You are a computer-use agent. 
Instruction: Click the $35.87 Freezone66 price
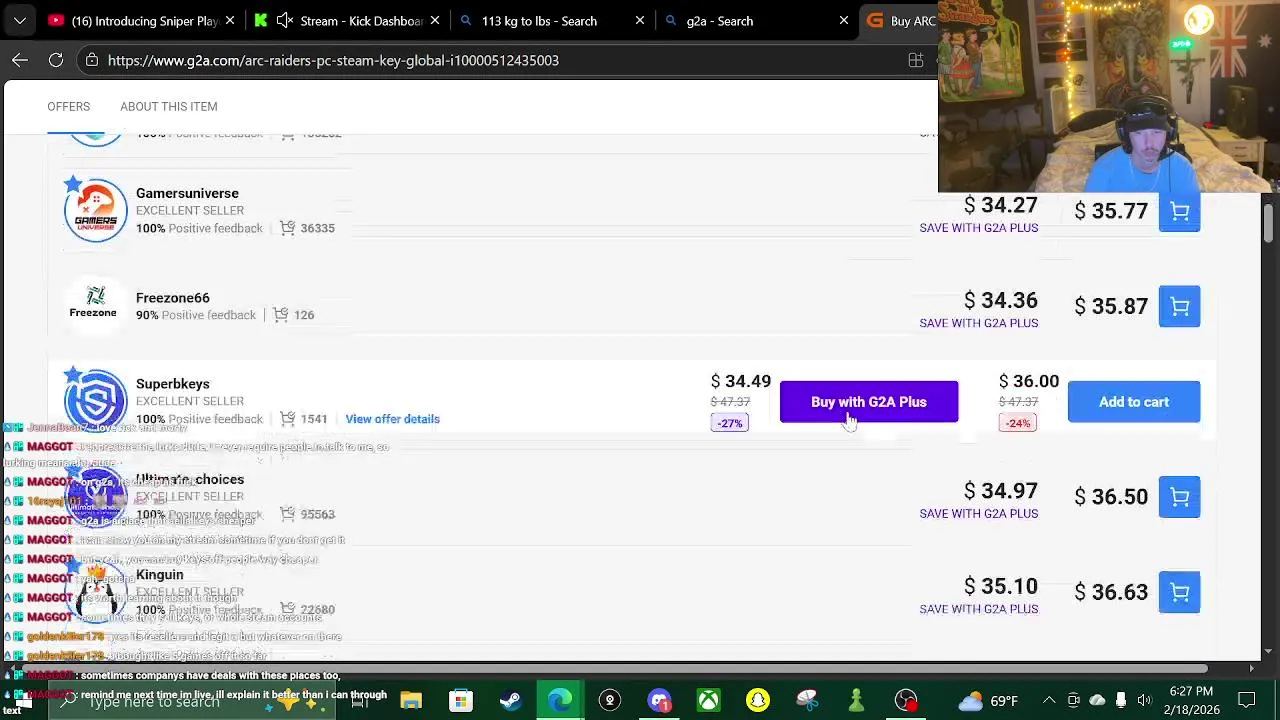click(1111, 306)
